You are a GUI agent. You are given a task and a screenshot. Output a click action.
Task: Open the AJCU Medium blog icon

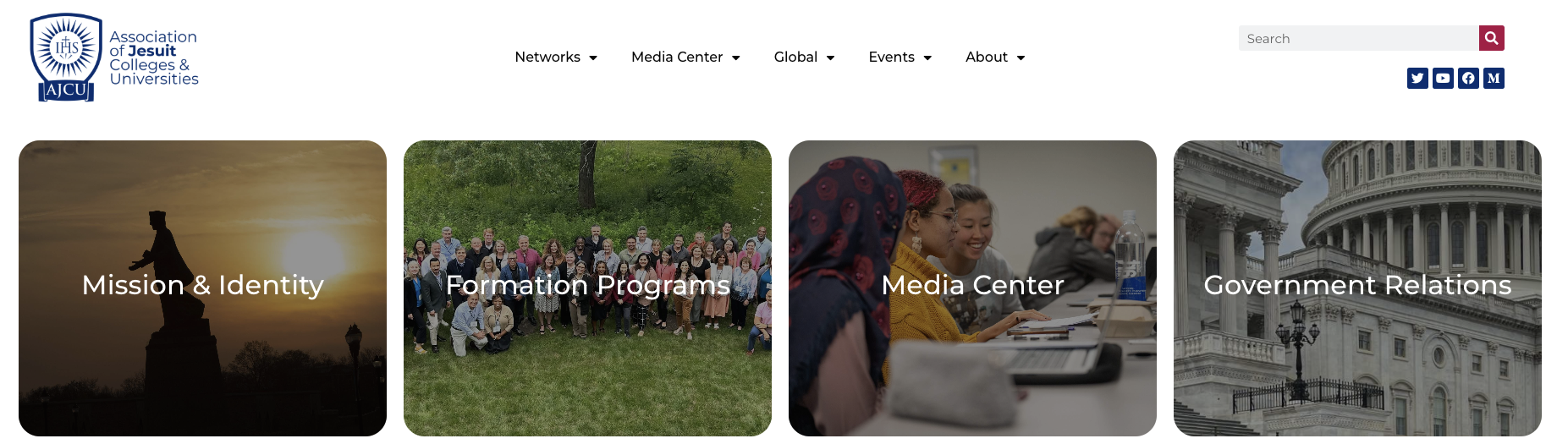1494,78
